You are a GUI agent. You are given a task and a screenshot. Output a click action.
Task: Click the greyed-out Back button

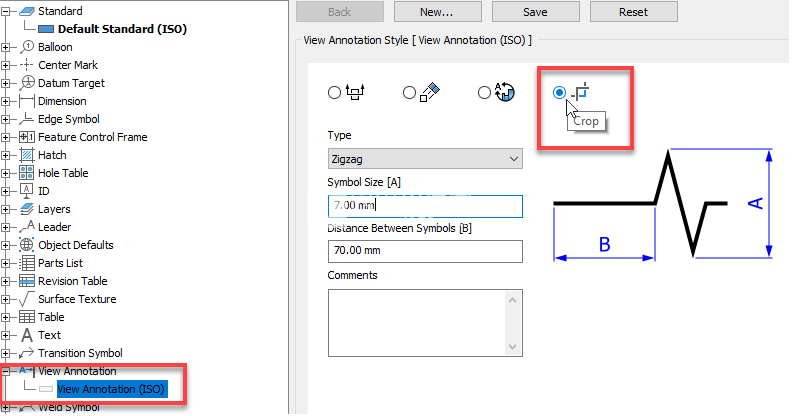tap(339, 12)
